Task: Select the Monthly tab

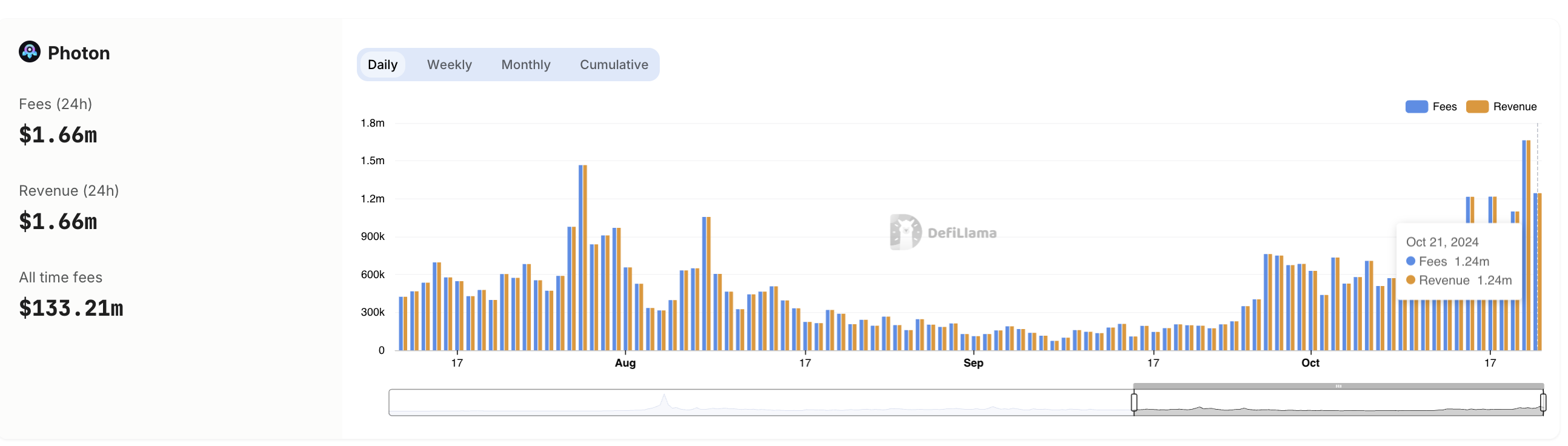Action: (525, 64)
